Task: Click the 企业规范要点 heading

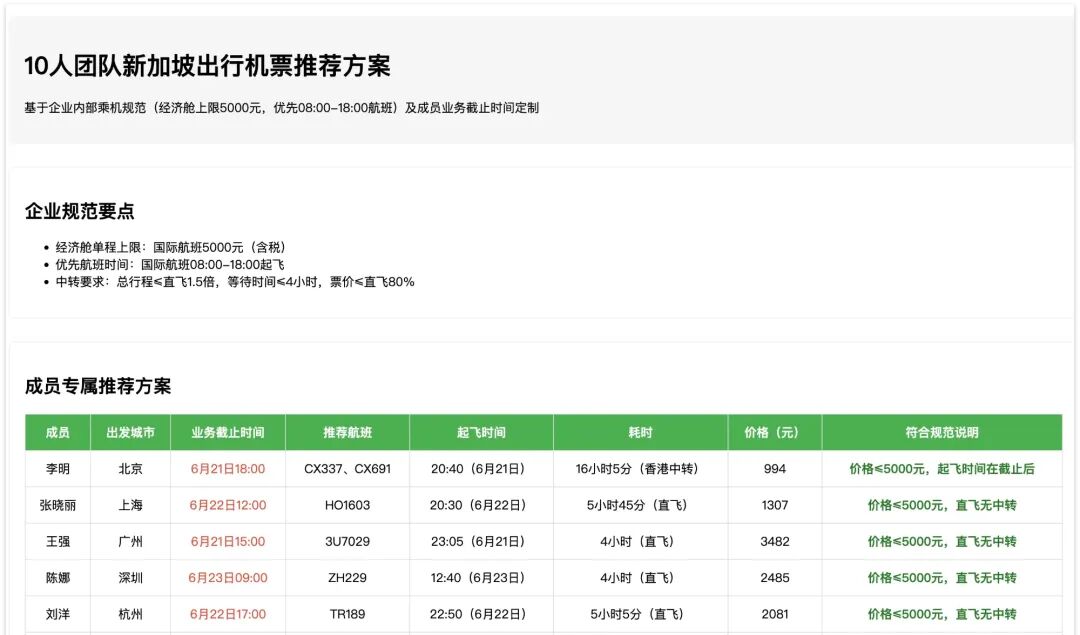Action: (79, 211)
